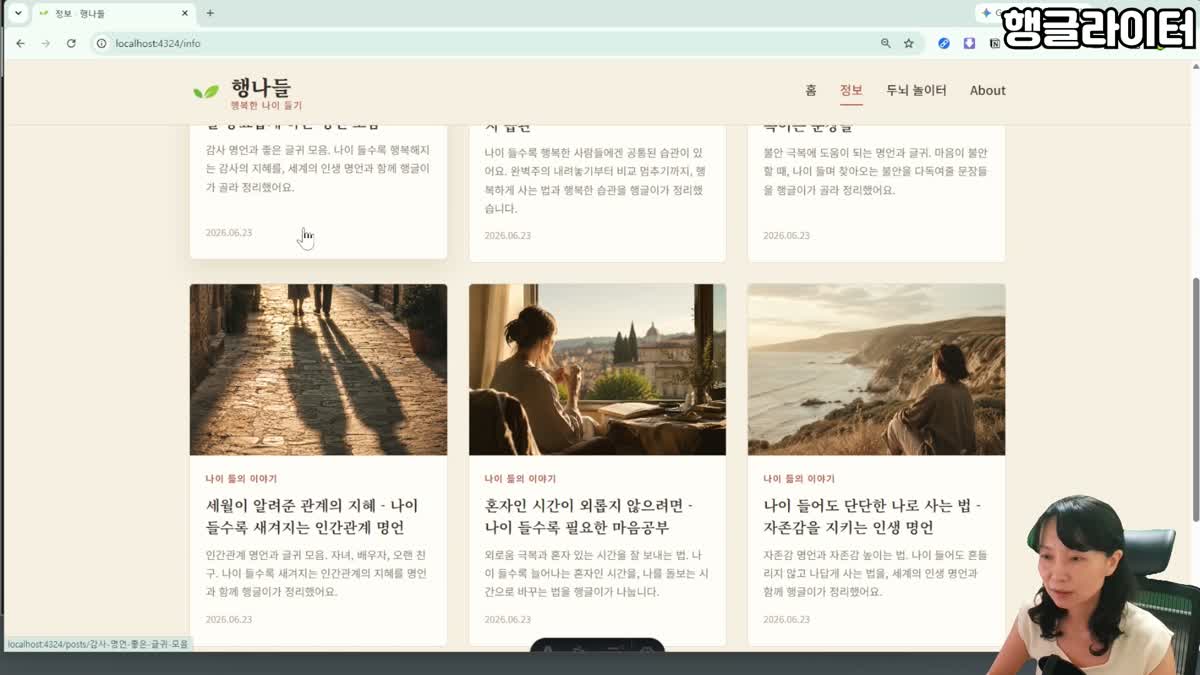The height and width of the screenshot is (675, 1200).
Task: Bookmark this page with the star icon
Action: (x=909, y=44)
